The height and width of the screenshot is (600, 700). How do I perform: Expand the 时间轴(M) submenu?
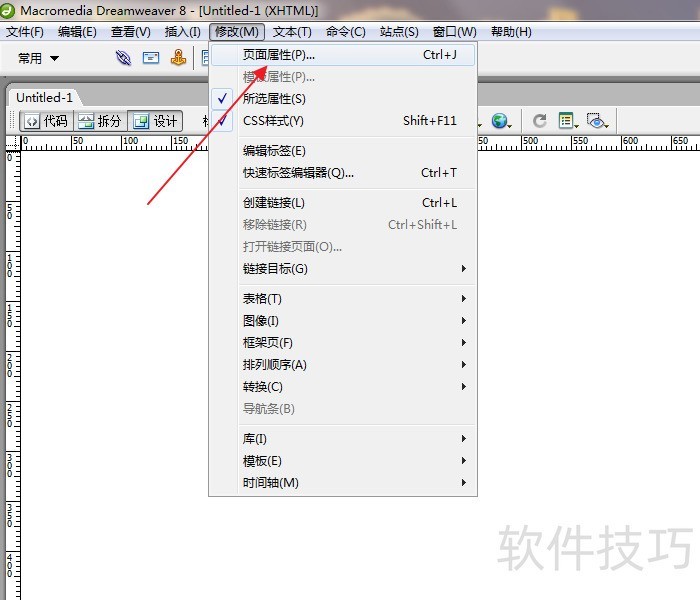343,483
